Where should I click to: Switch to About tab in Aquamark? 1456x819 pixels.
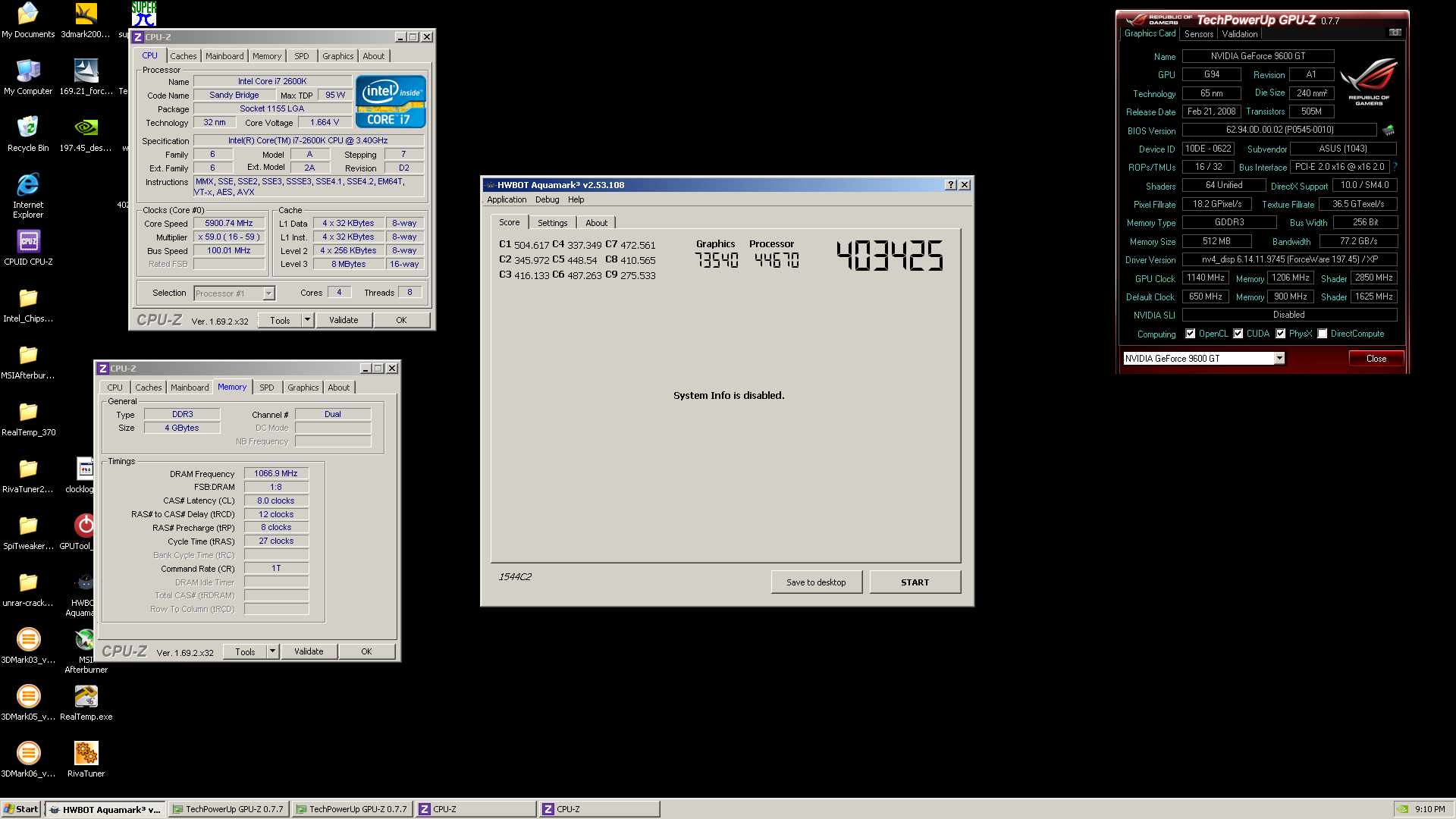pyautogui.click(x=597, y=223)
